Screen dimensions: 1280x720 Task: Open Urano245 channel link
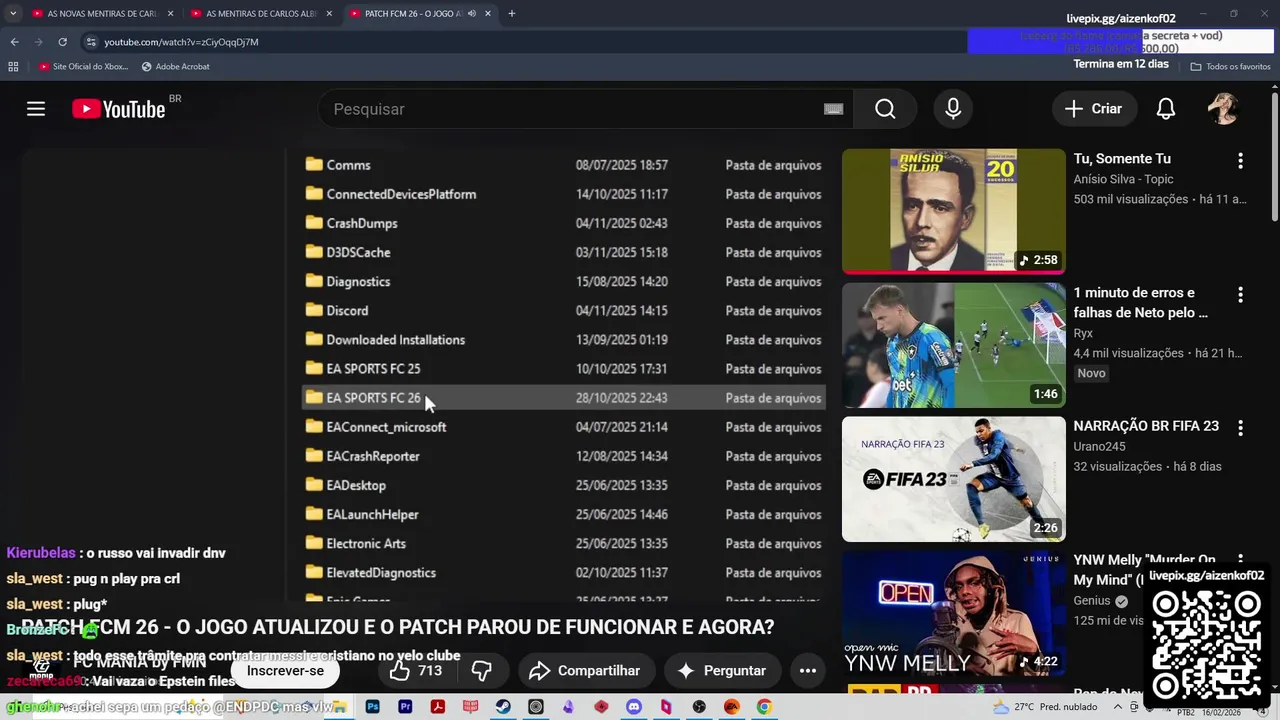[1098, 446]
